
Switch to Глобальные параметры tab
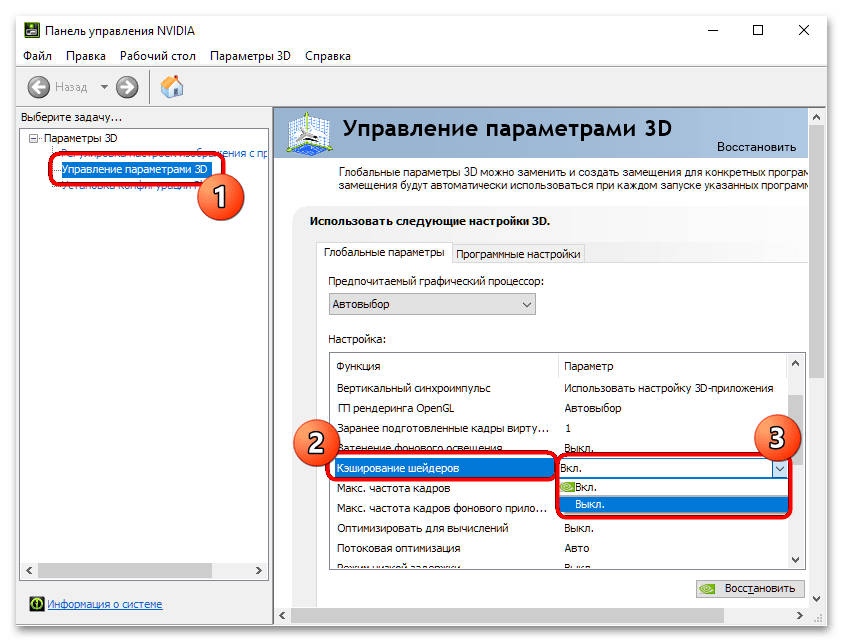pos(384,252)
